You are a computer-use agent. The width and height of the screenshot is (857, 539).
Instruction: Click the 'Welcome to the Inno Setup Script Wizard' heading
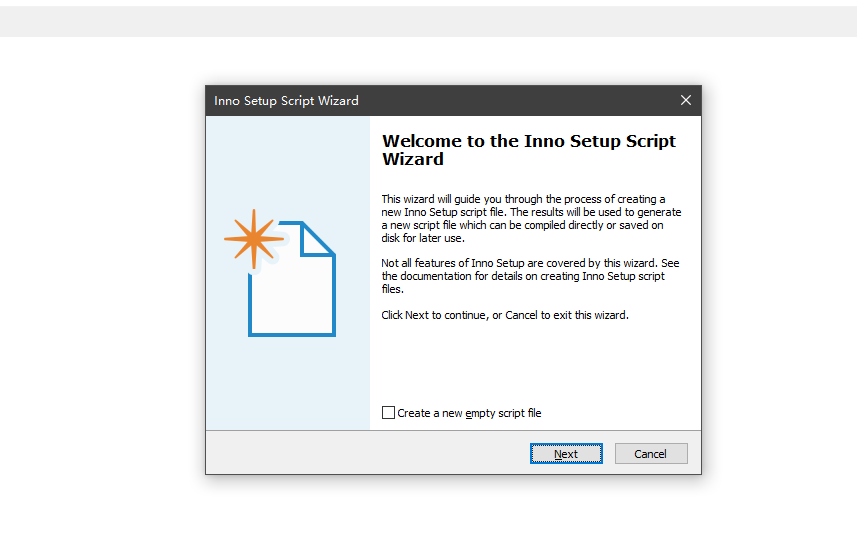click(529, 150)
